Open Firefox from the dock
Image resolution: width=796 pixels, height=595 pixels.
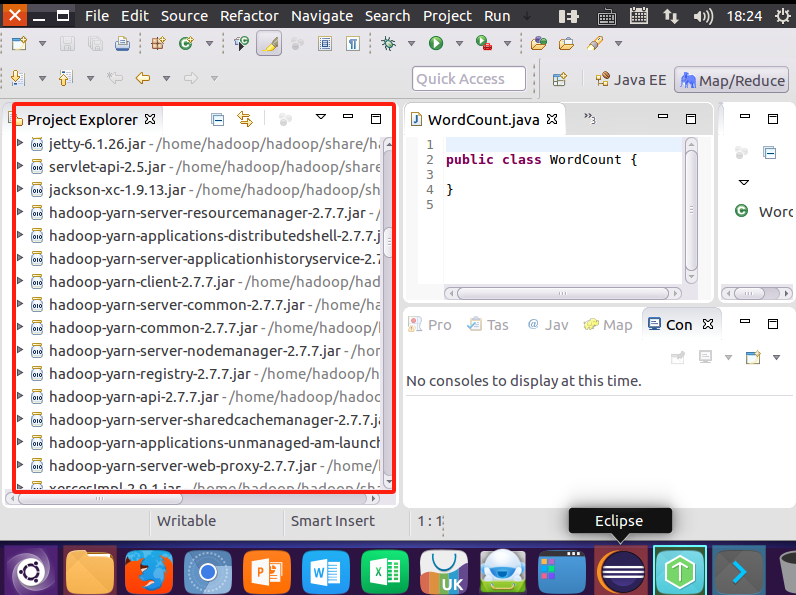pyautogui.click(x=149, y=572)
